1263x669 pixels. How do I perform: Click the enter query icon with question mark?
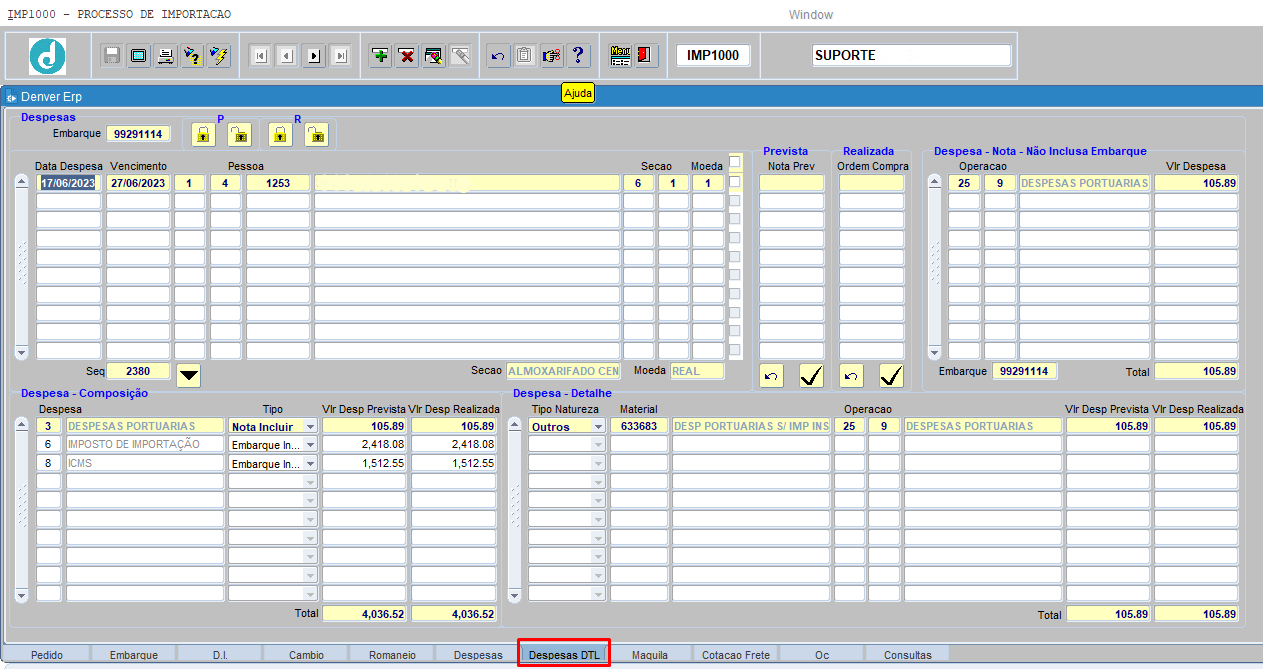(193, 55)
